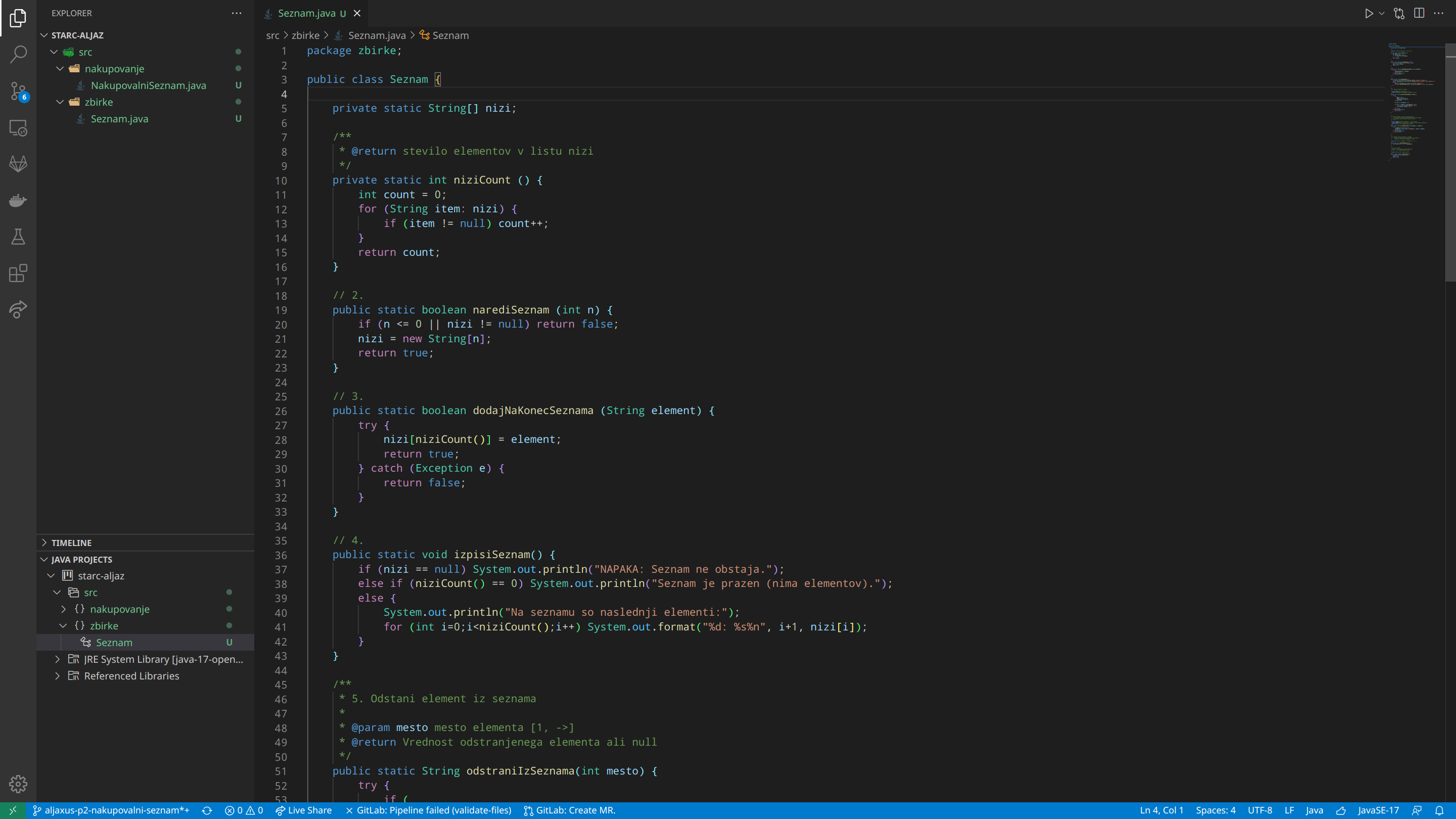Expand JRE System Library node
The width and height of the screenshot is (1456, 819).
point(145,659)
